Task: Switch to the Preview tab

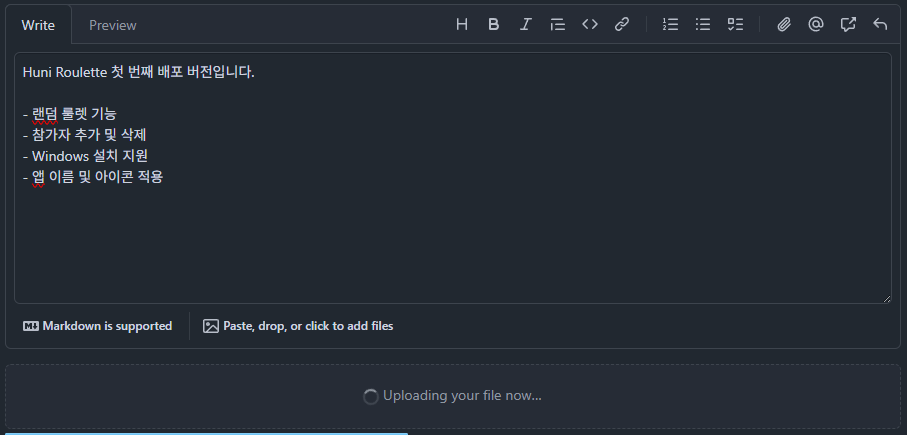Action: click(113, 25)
